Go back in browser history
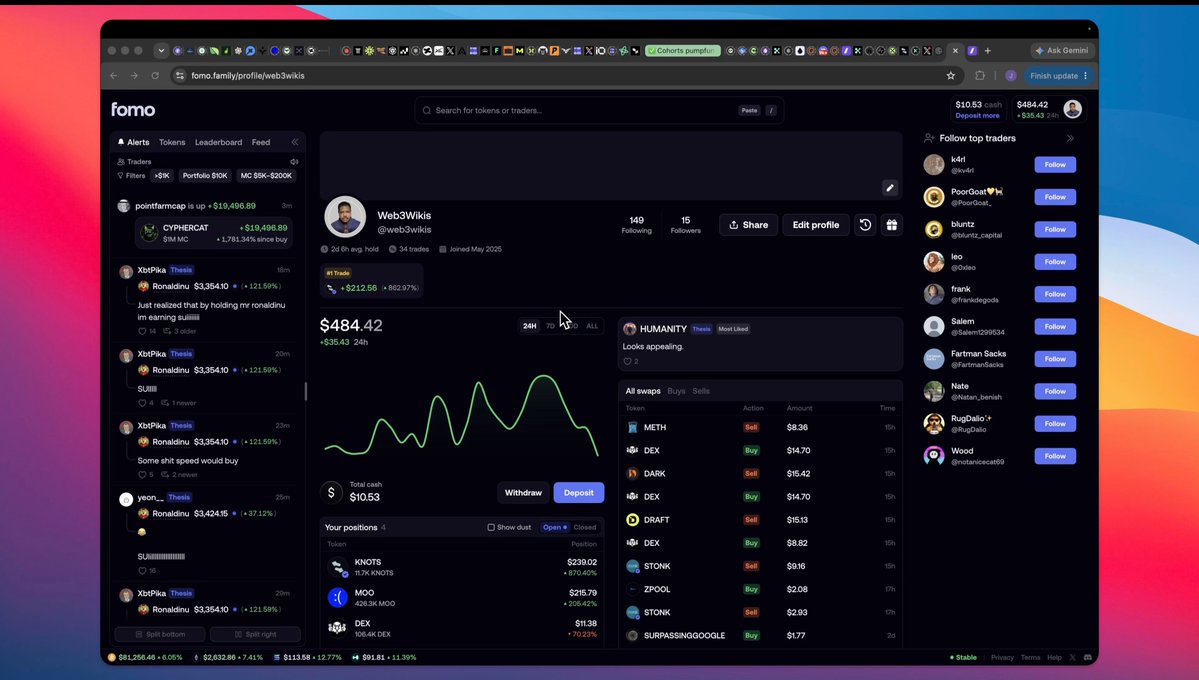Screen dimensions: 1199x680 [x=114, y=76]
